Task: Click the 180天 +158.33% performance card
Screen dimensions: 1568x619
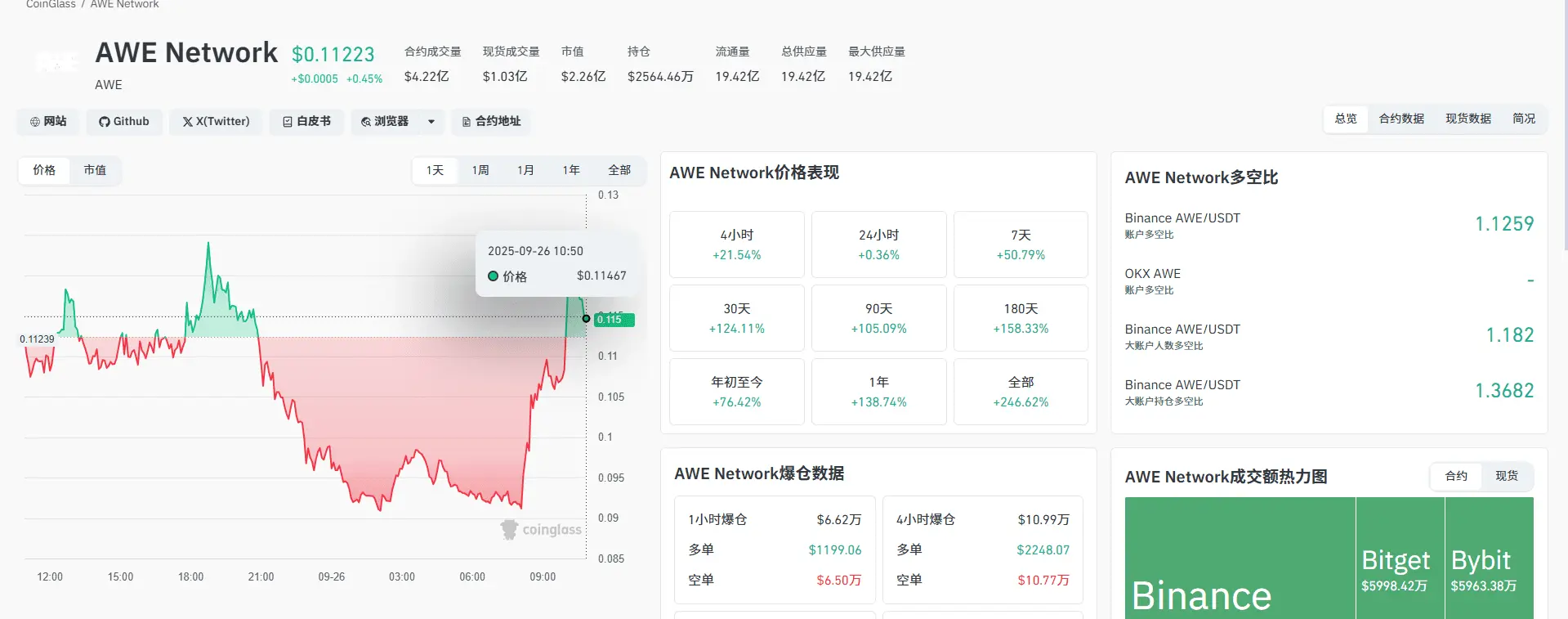Action: pos(1021,318)
